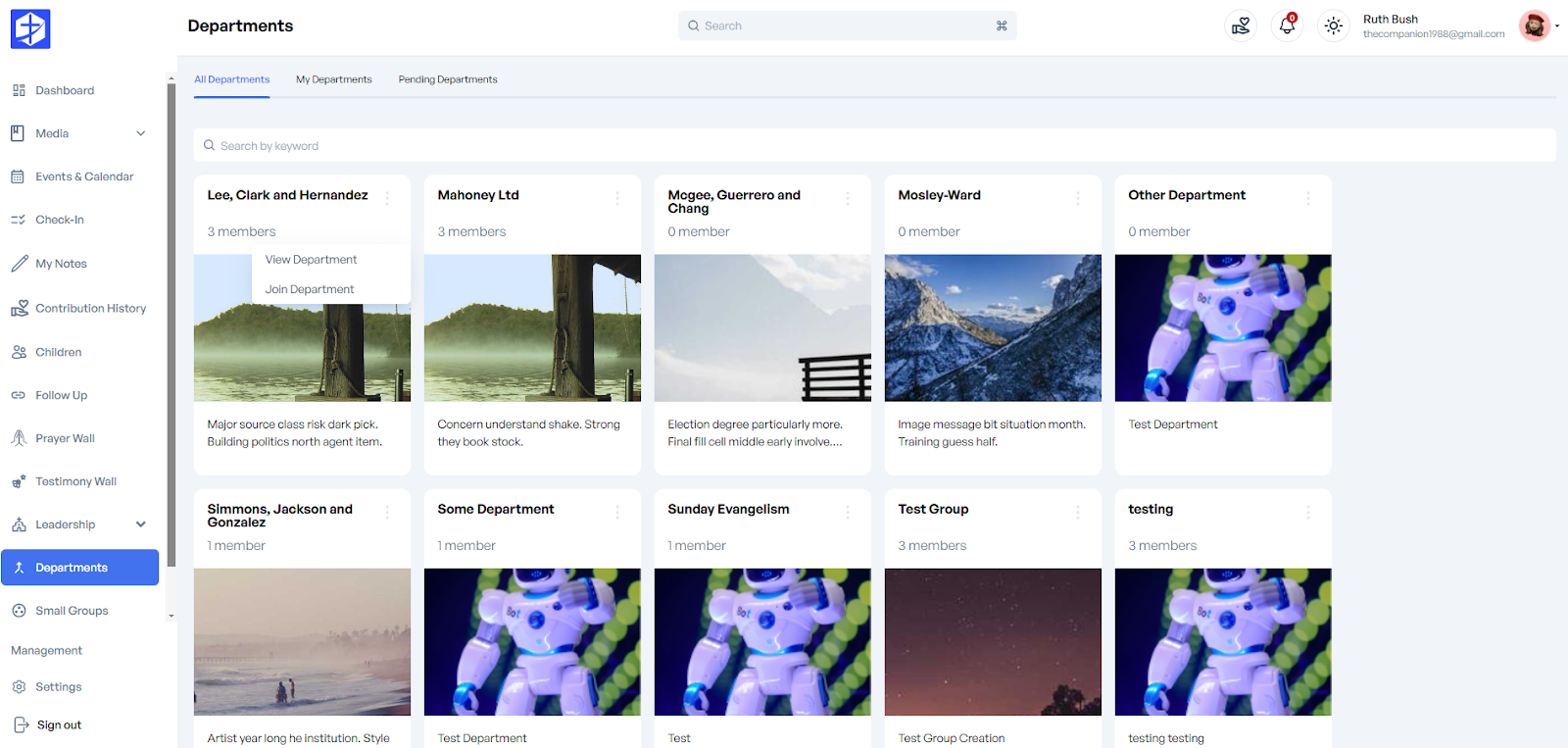
Task: Click Sign out in the sidebar
Action: (59, 725)
